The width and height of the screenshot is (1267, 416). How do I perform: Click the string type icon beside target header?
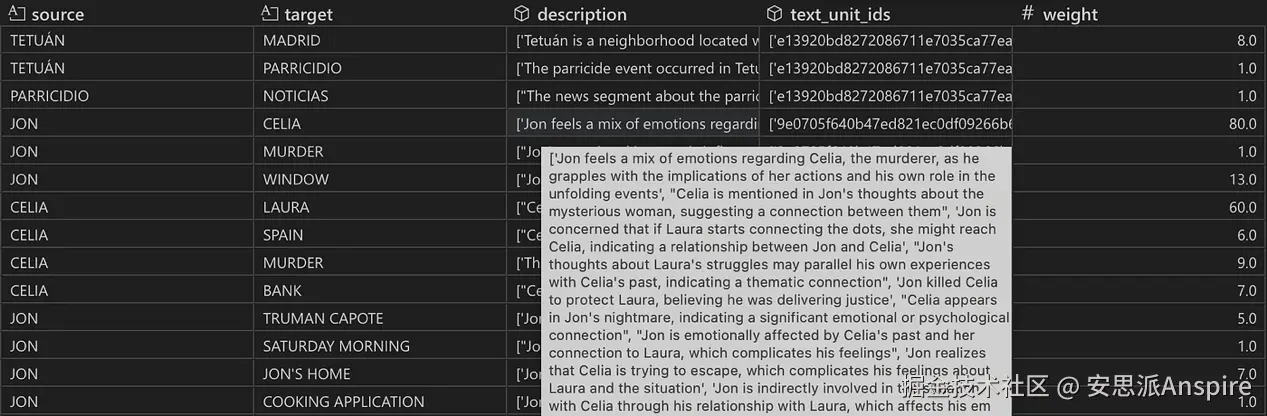click(x=269, y=14)
